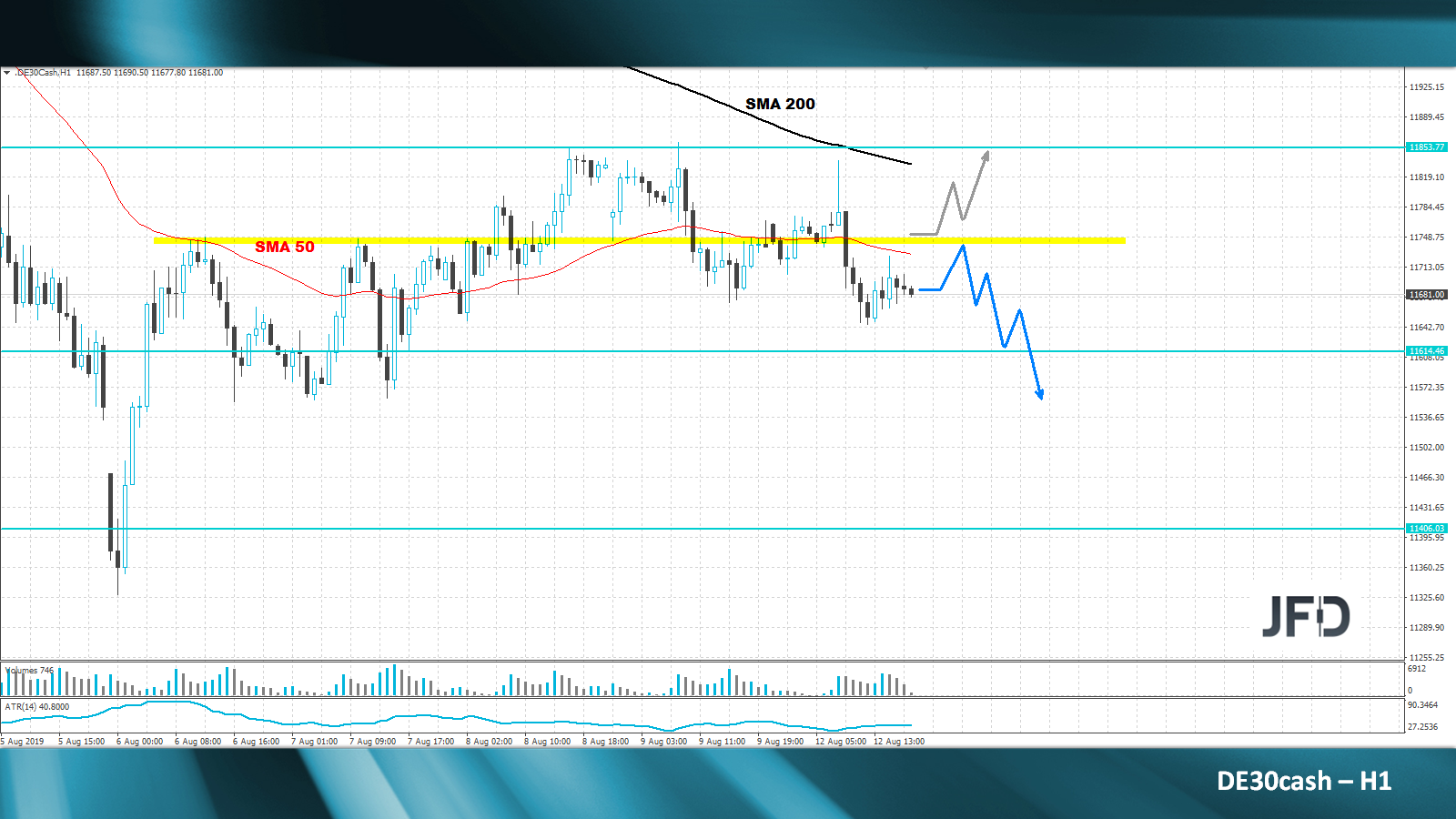Click the 11642.70 price axis value
Image resolution: width=1456 pixels, height=819 pixels.
pos(1427,328)
